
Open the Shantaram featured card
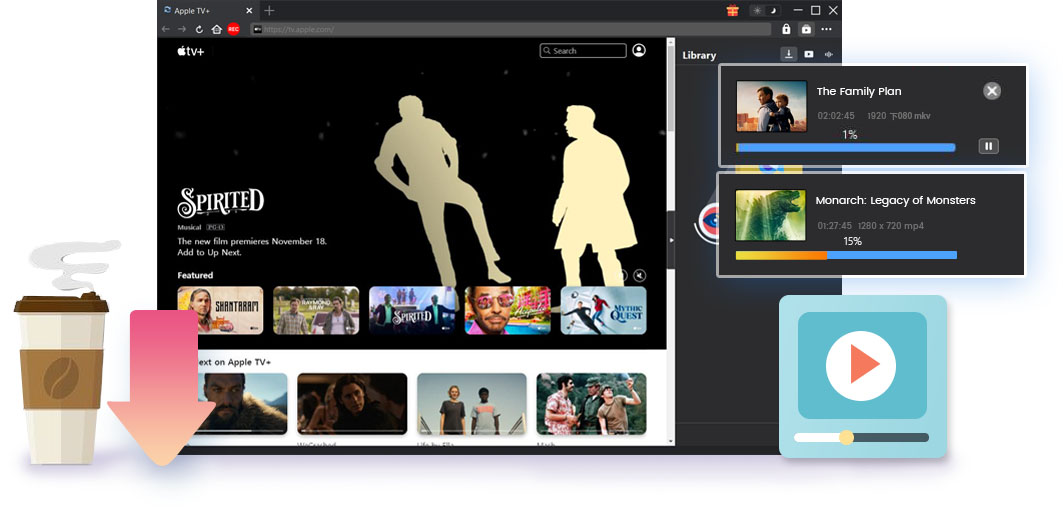click(x=220, y=310)
